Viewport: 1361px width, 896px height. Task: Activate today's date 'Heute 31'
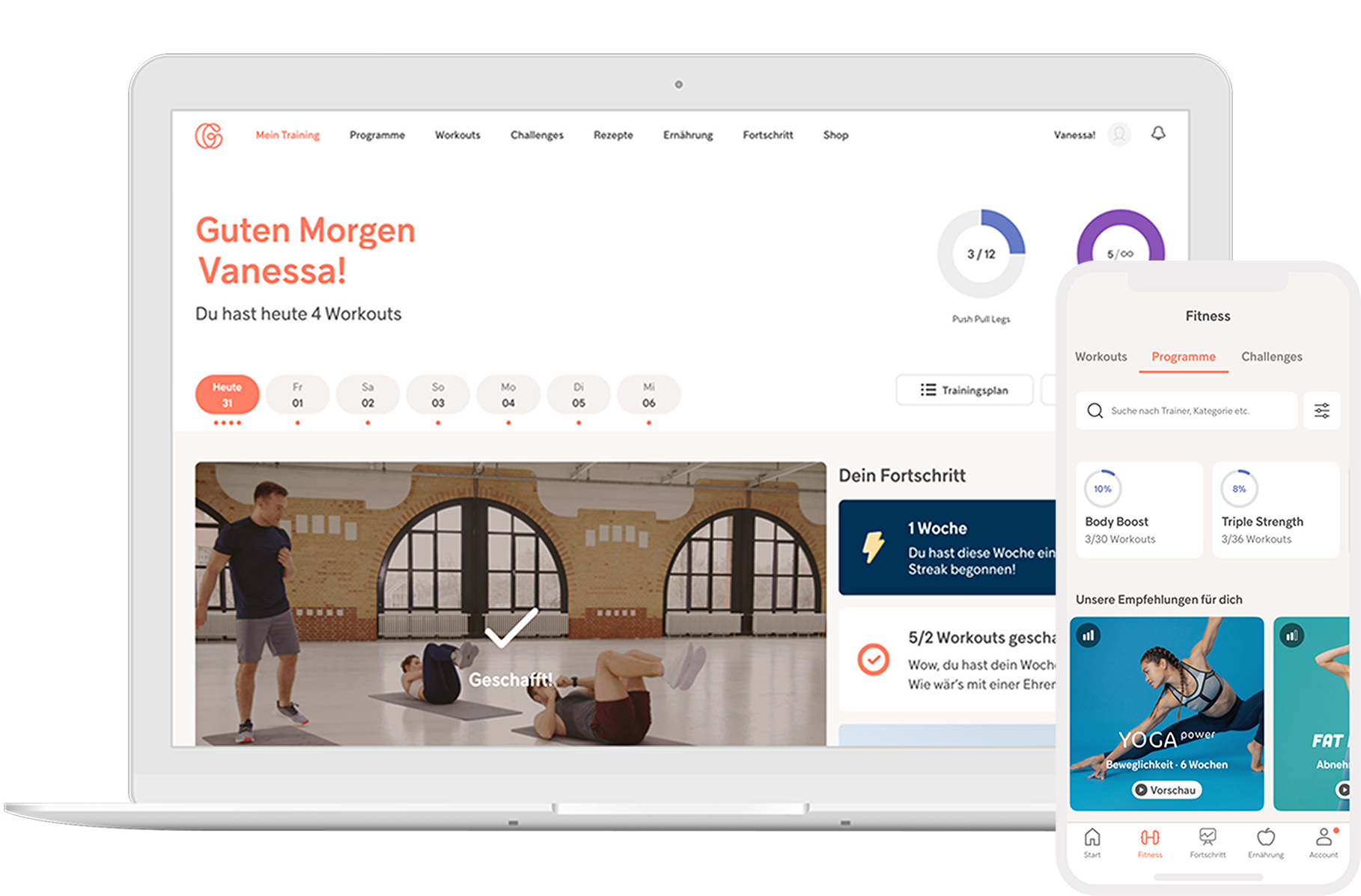[x=227, y=394]
